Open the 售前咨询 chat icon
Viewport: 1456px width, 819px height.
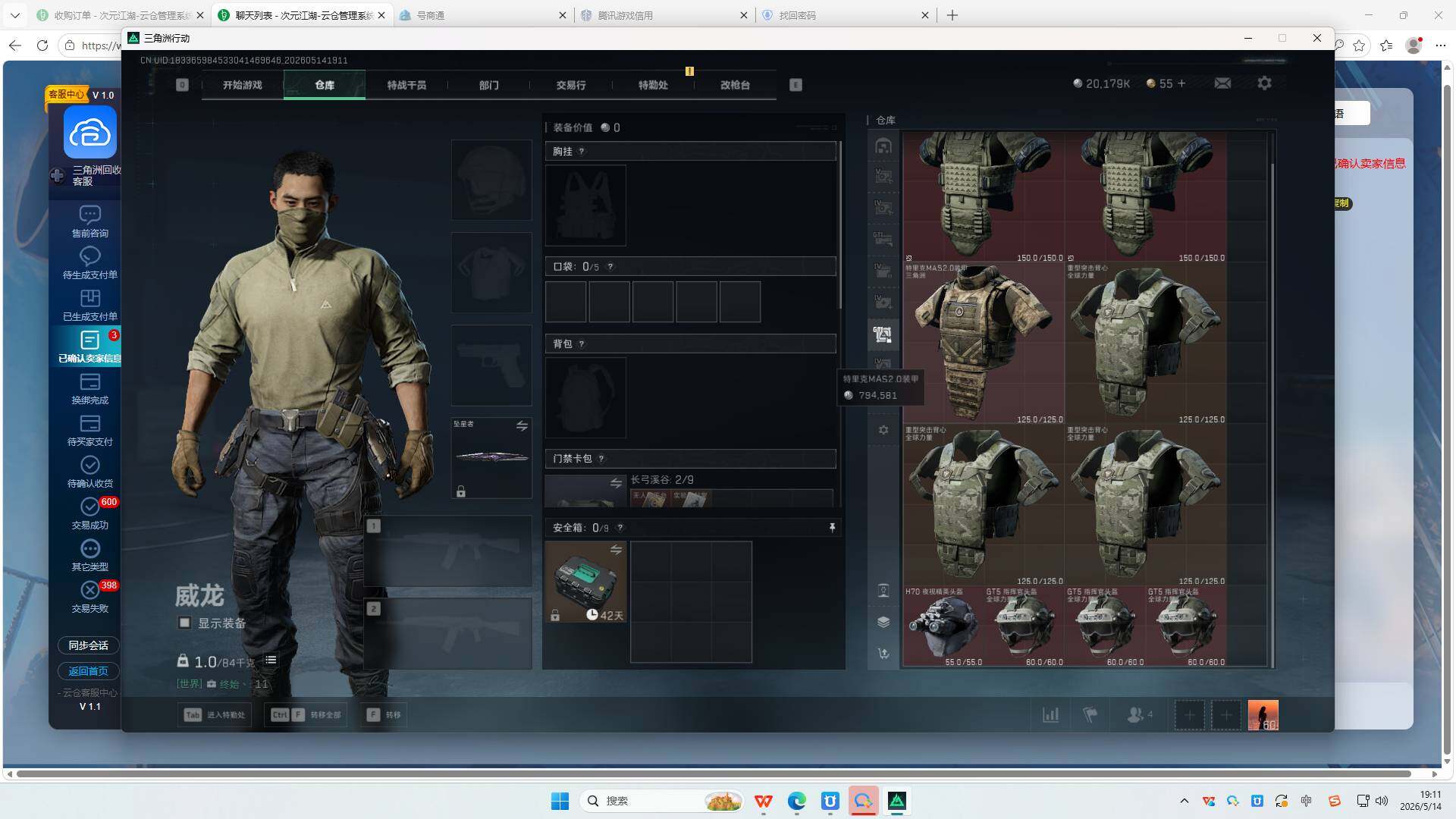pos(89,215)
